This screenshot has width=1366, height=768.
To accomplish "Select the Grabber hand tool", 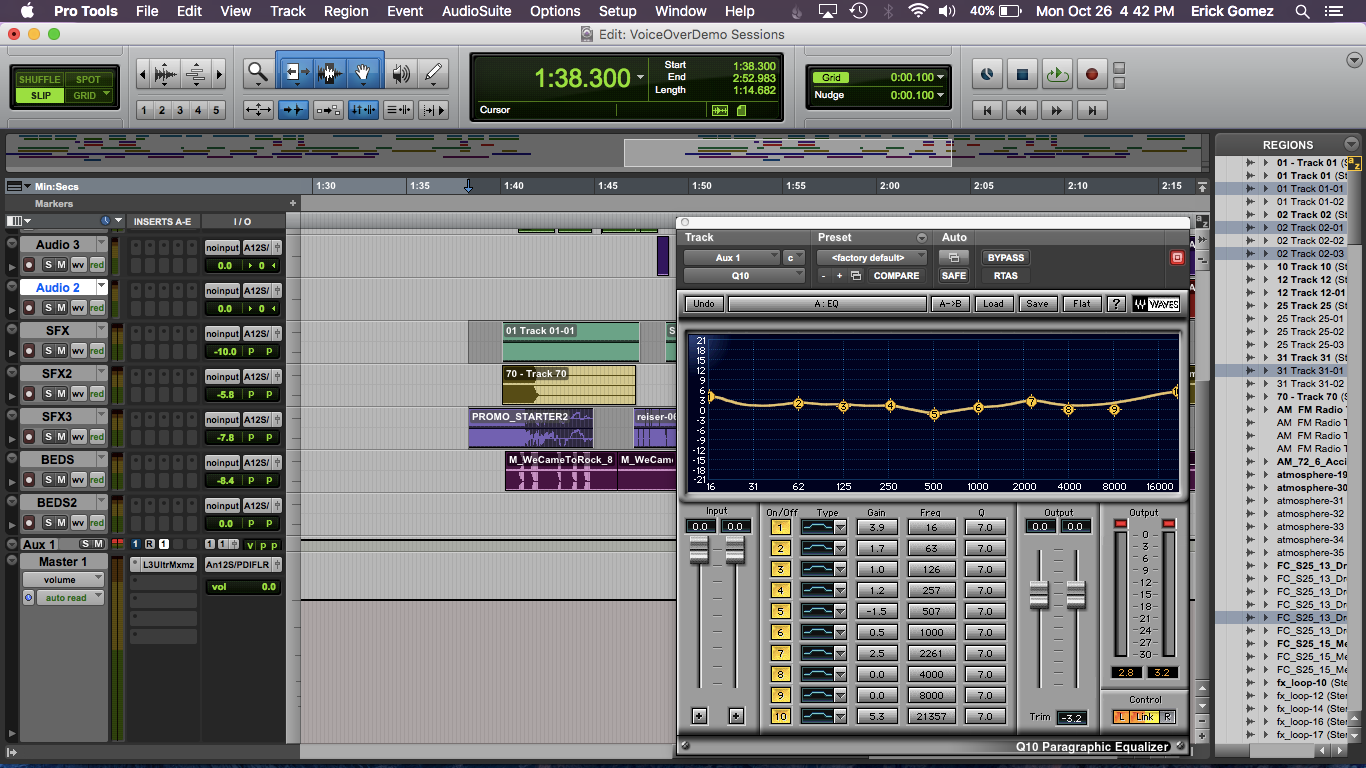I will tap(364, 73).
